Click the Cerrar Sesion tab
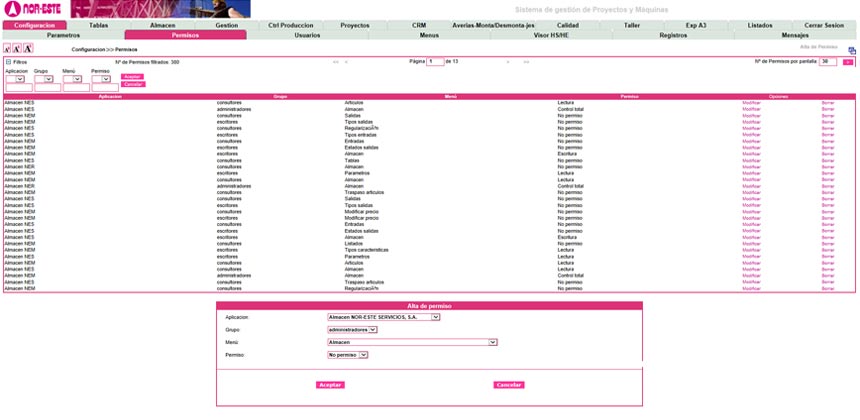The width and height of the screenshot is (860, 420). coord(824,25)
